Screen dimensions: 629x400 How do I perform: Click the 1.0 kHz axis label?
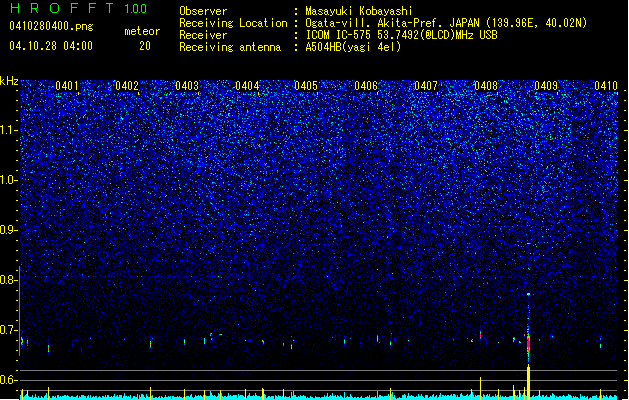tap(9, 181)
